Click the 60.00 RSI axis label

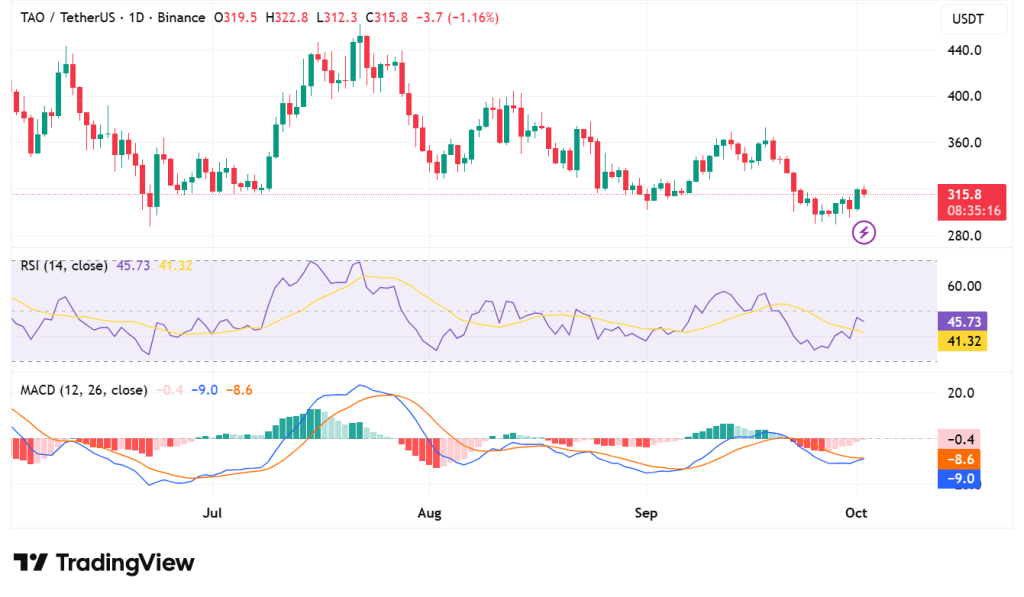(x=964, y=286)
